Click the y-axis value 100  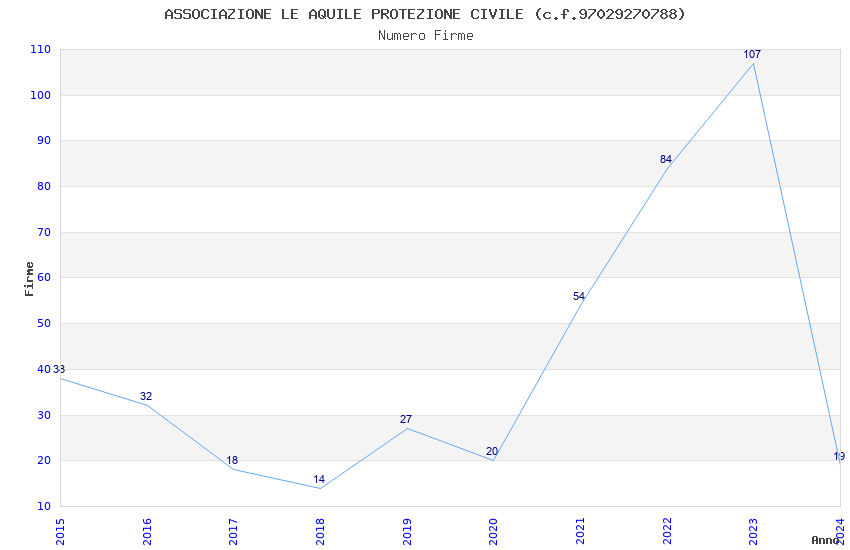41,95
